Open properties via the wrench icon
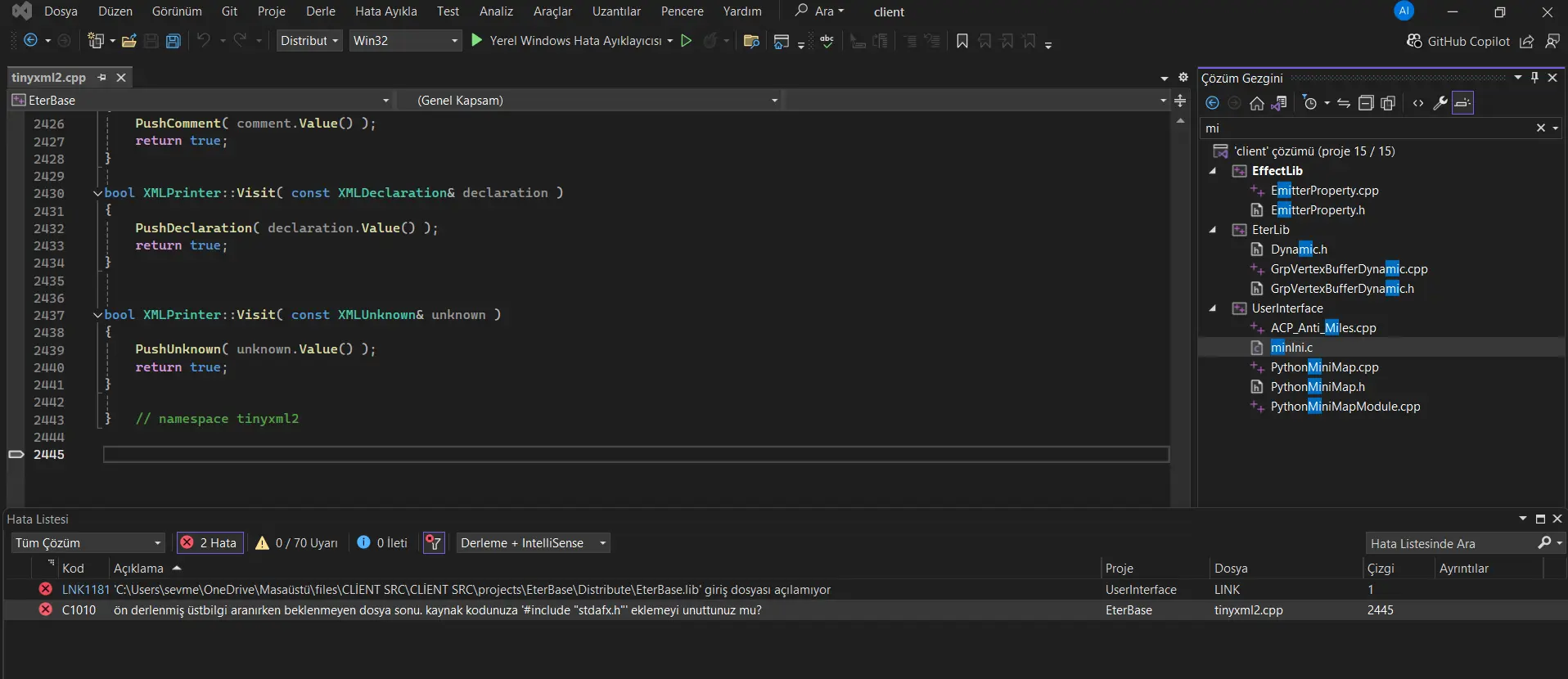Image resolution: width=1568 pixels, height=679 pixels. [1440, 103]
